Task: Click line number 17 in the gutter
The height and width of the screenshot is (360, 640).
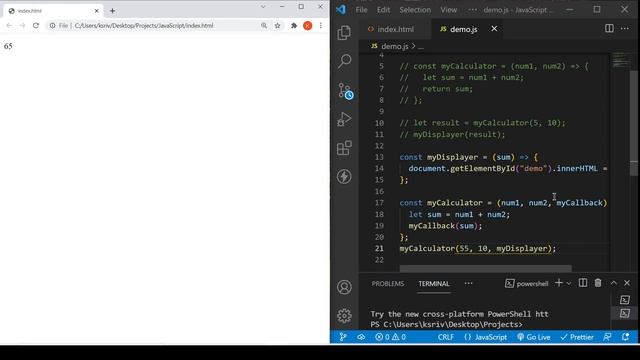Action: pos(379,203)
